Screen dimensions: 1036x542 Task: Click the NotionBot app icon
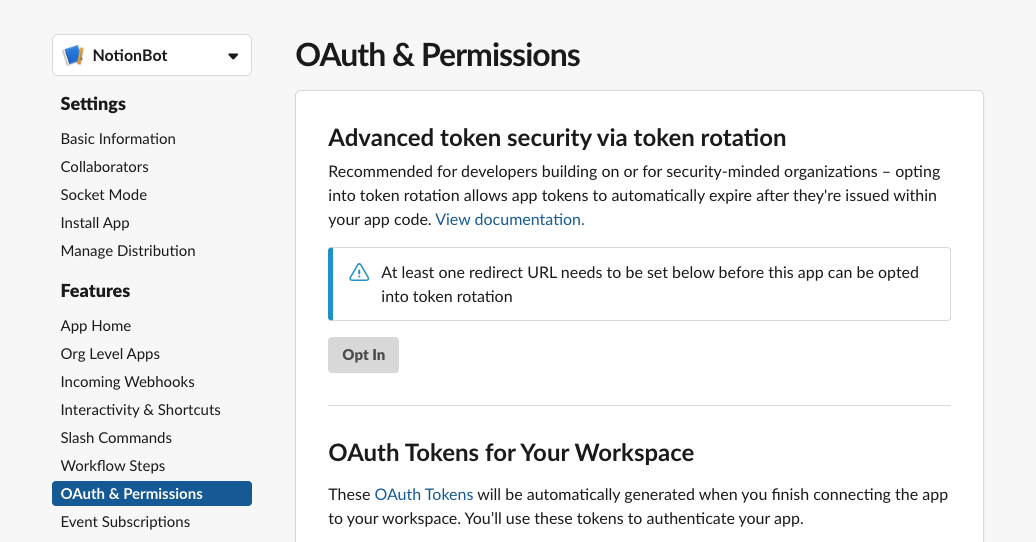pyautogui.click(x=73, y=56)
